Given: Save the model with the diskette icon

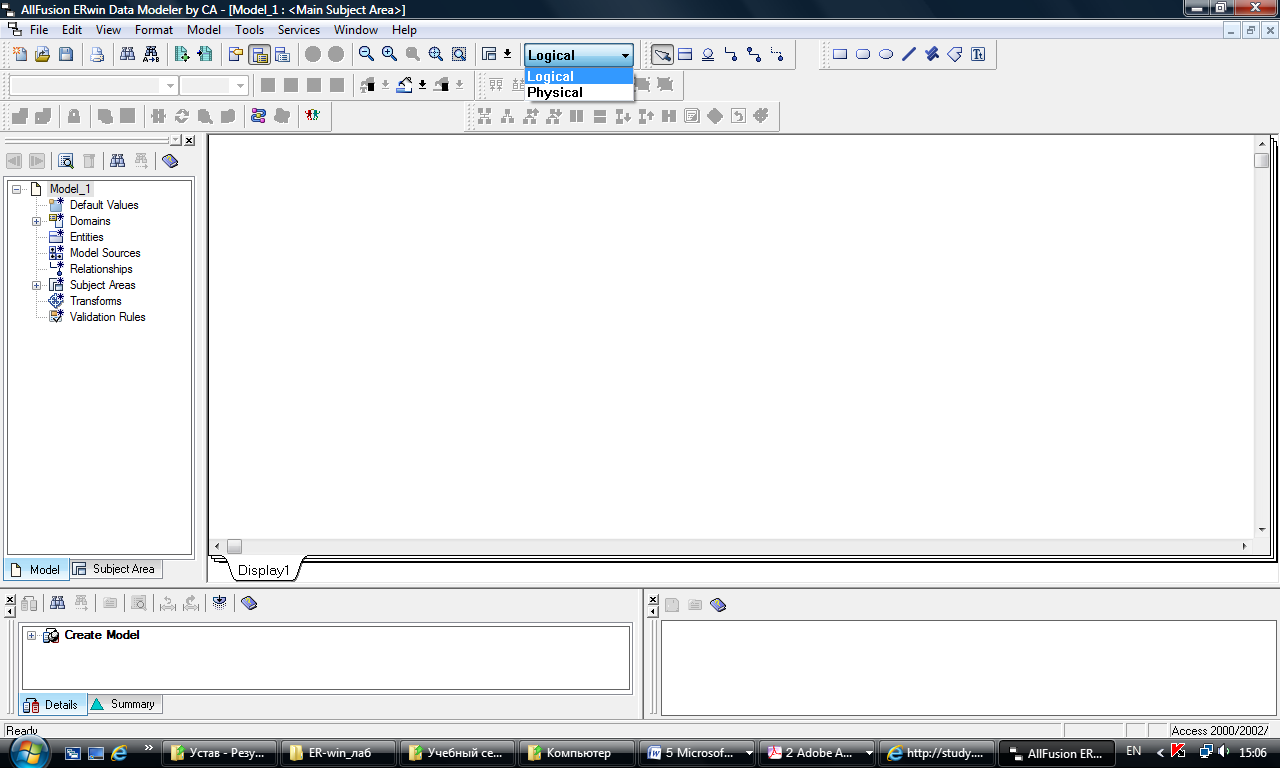Looking at the screenshot, I should tap(66, 54).
